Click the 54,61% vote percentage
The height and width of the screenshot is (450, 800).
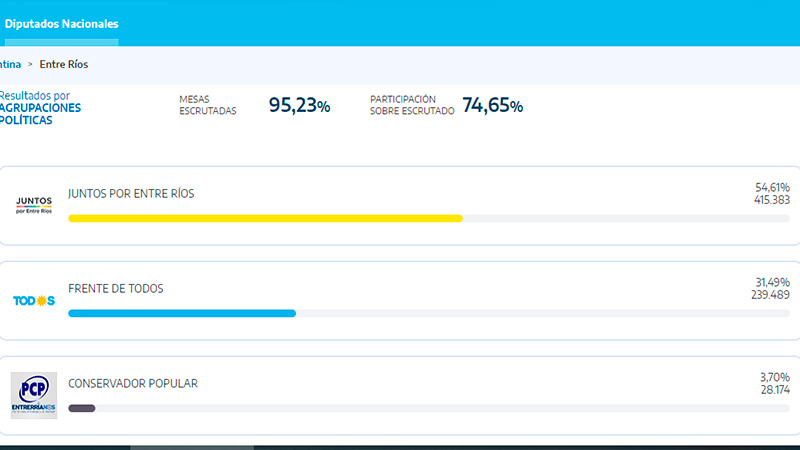(772, 187)
